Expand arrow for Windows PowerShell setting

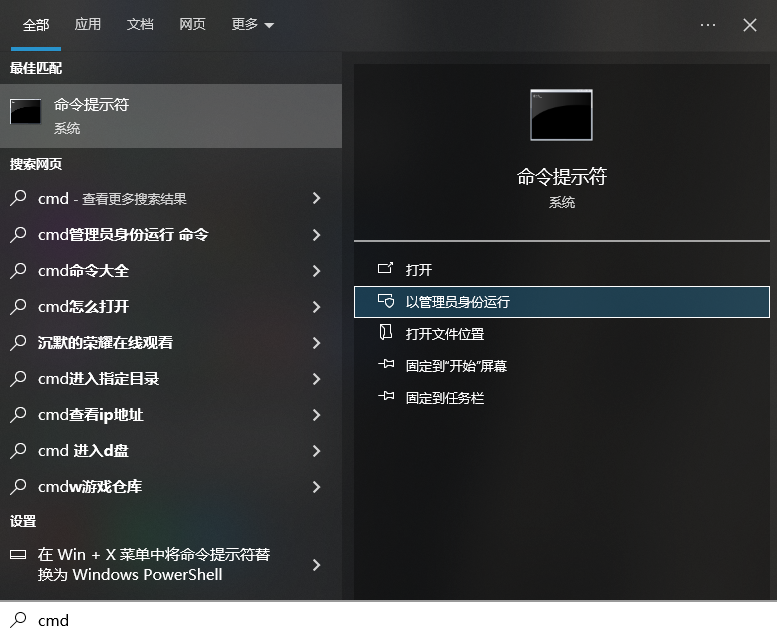point(317,565)
